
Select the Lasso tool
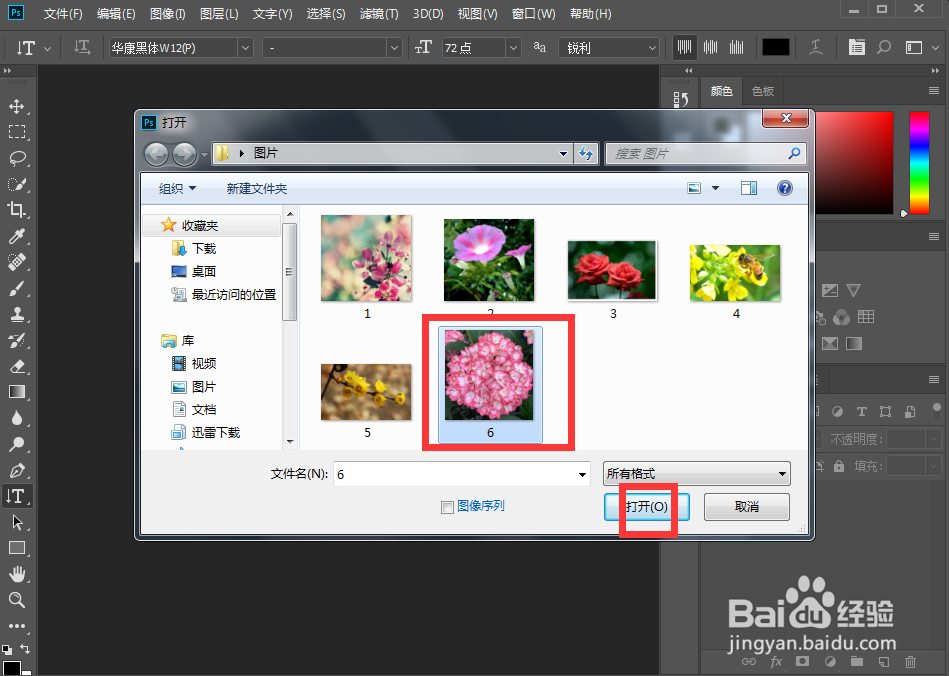click(x=16, y=159)
